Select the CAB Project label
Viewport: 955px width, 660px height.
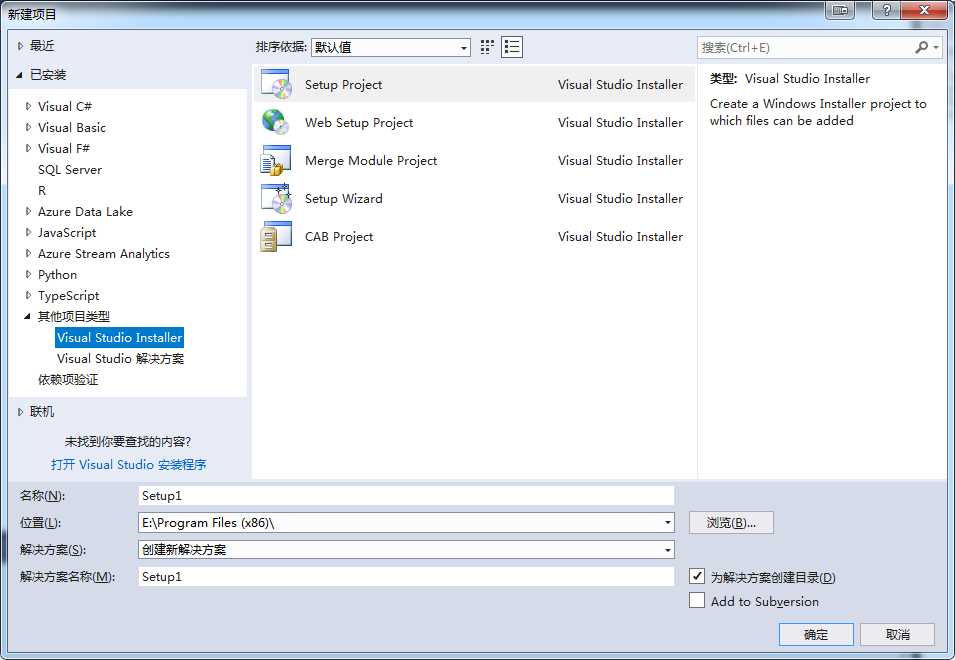(x=339, y=236)
